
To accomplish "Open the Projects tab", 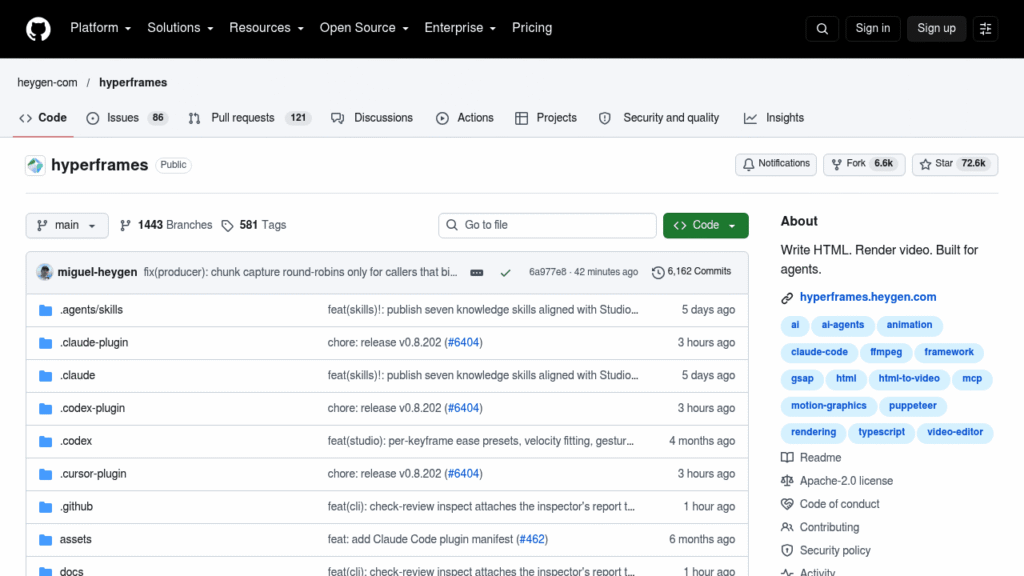I will pos(546,118).
